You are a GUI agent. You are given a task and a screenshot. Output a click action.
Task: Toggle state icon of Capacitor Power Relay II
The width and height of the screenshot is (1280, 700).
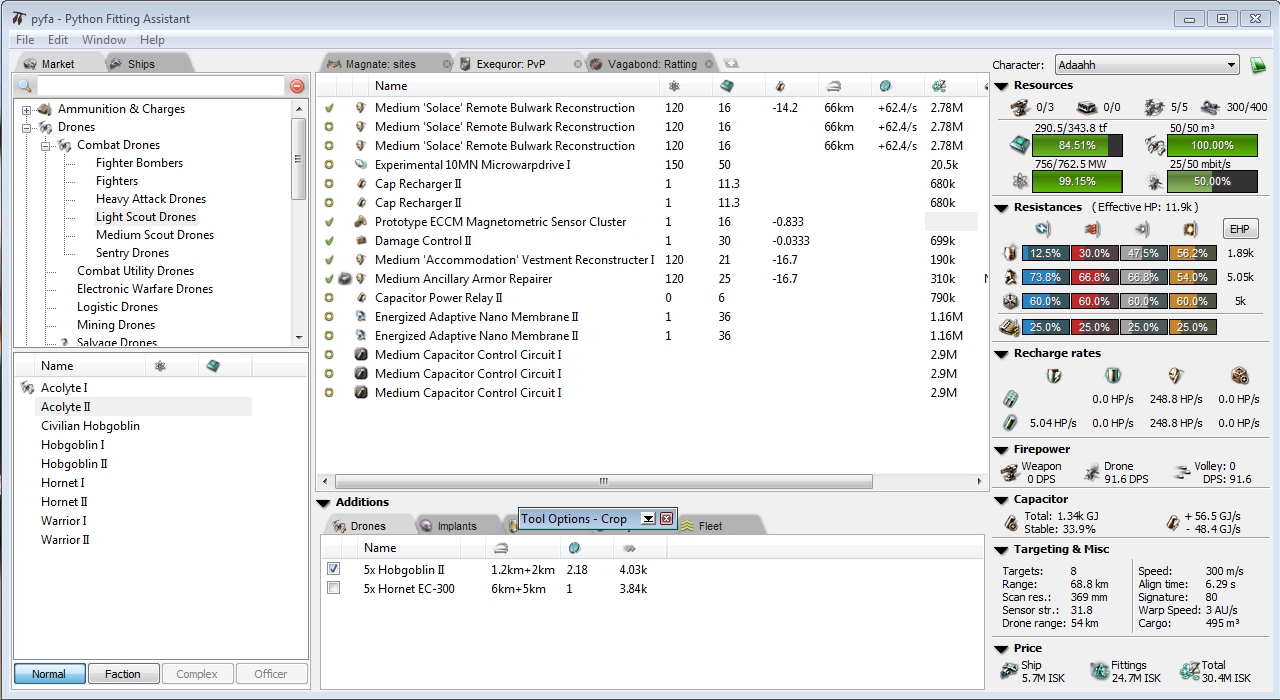coord(329,298)
